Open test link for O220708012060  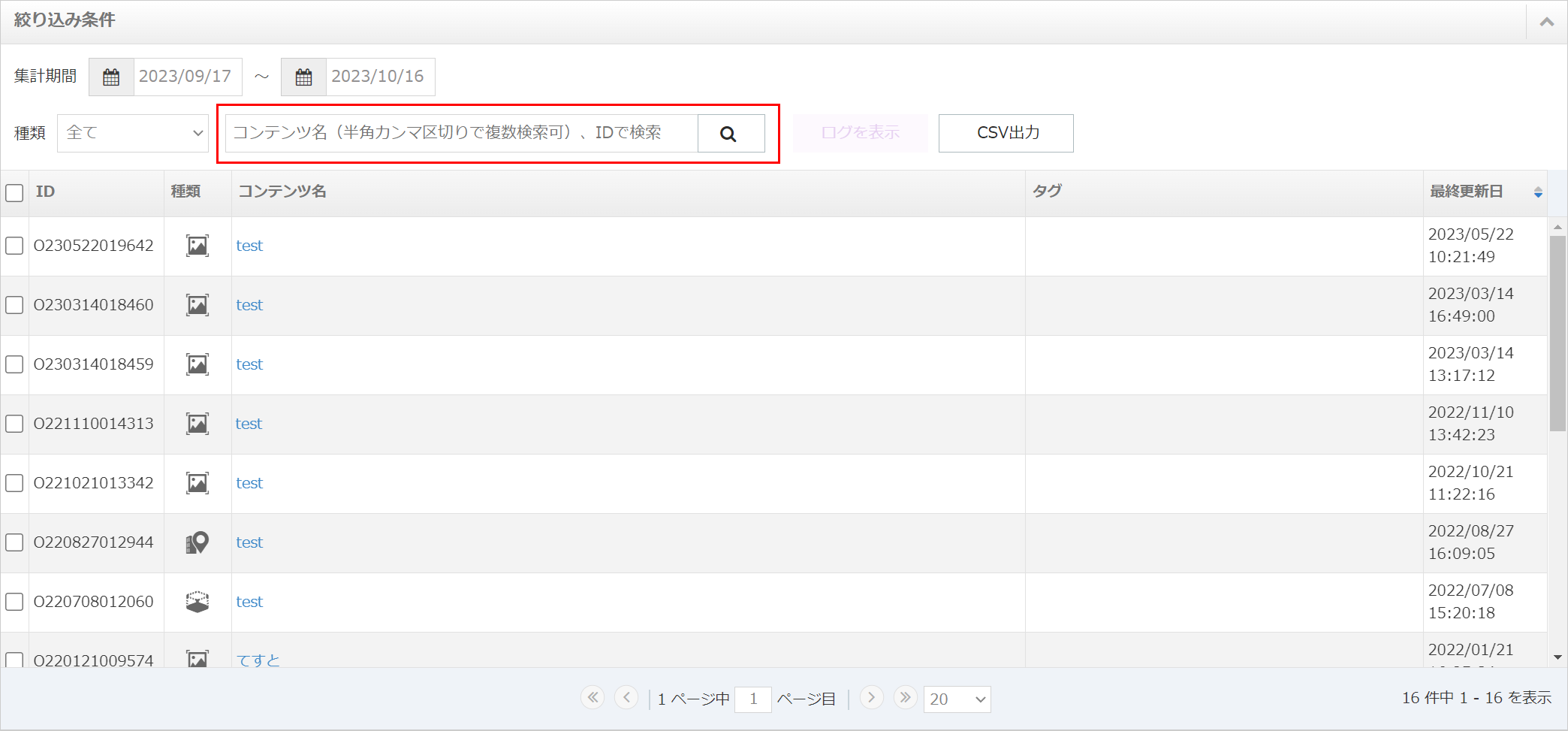coord(249,602)
